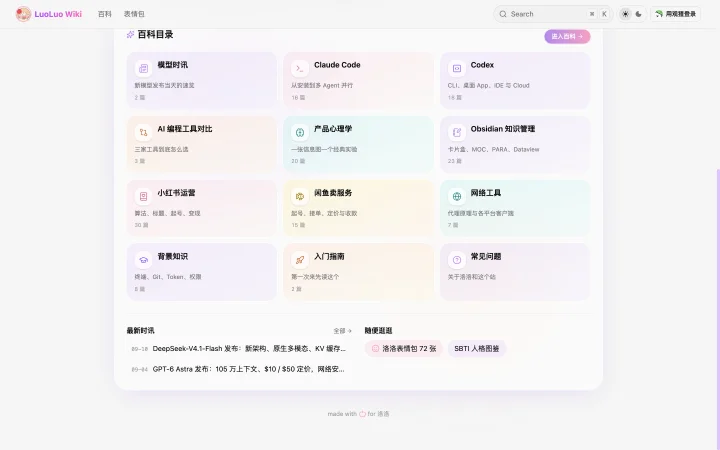The image size is (720, 450).
Task: Open the 网络工具 card title
Action: [486, 192]
